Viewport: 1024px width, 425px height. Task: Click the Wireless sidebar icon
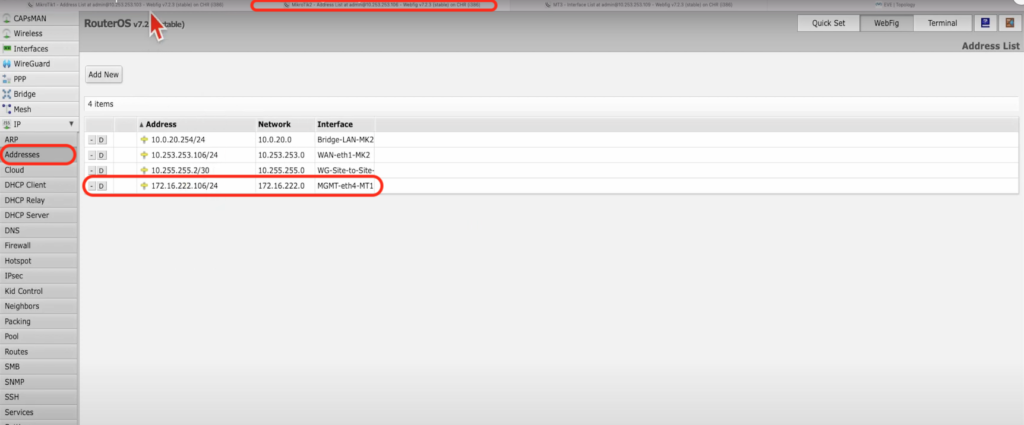[7, 33]
